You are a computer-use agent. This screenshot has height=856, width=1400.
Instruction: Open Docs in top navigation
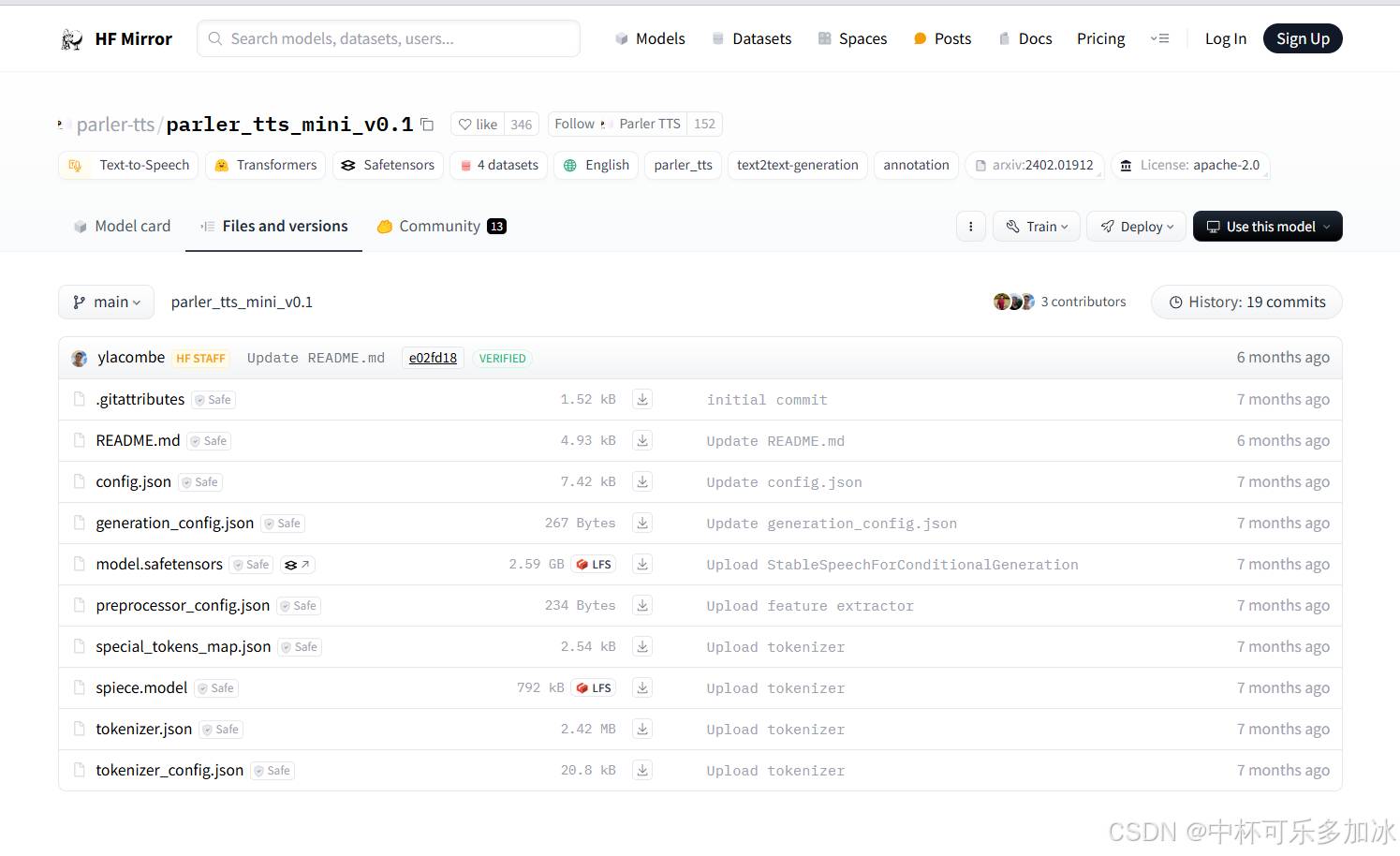pos(1024,38)
